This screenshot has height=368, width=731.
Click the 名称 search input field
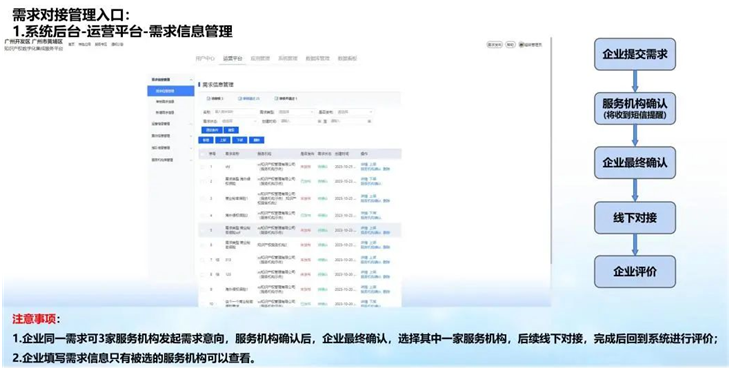(x=234, y=112)
